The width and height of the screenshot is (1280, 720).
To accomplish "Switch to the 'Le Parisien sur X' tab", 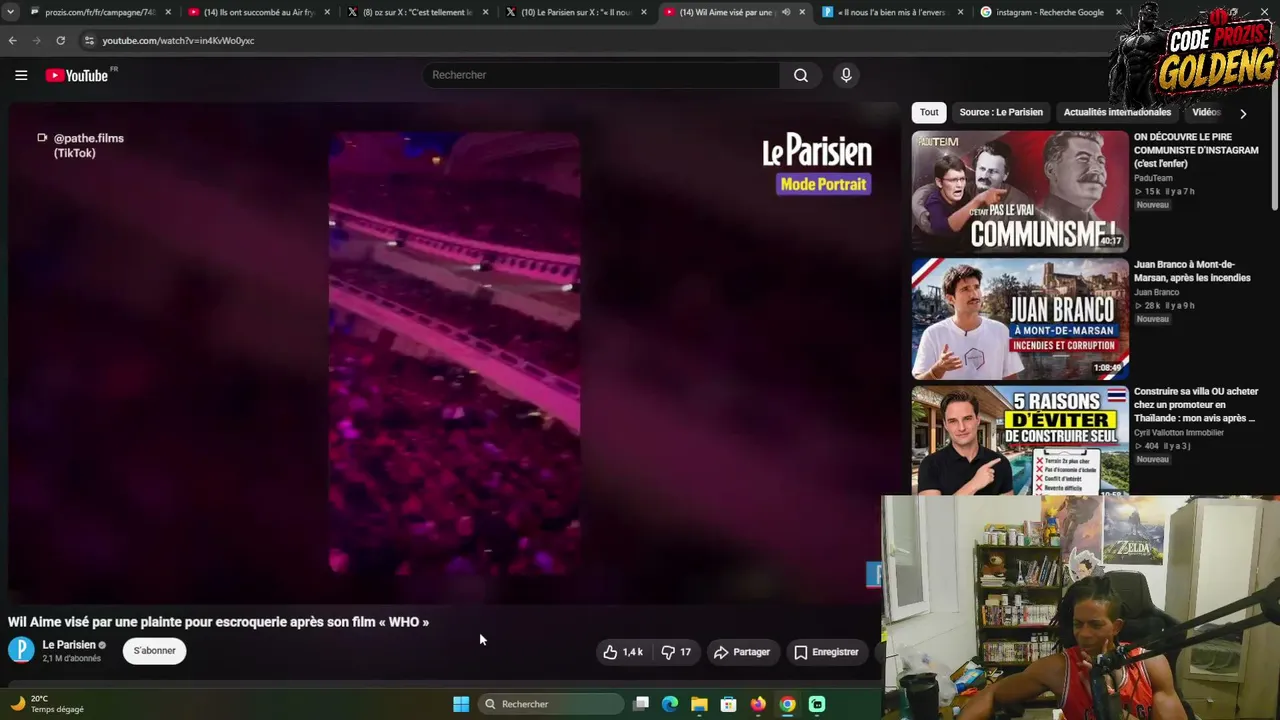I will pos(576,12).
